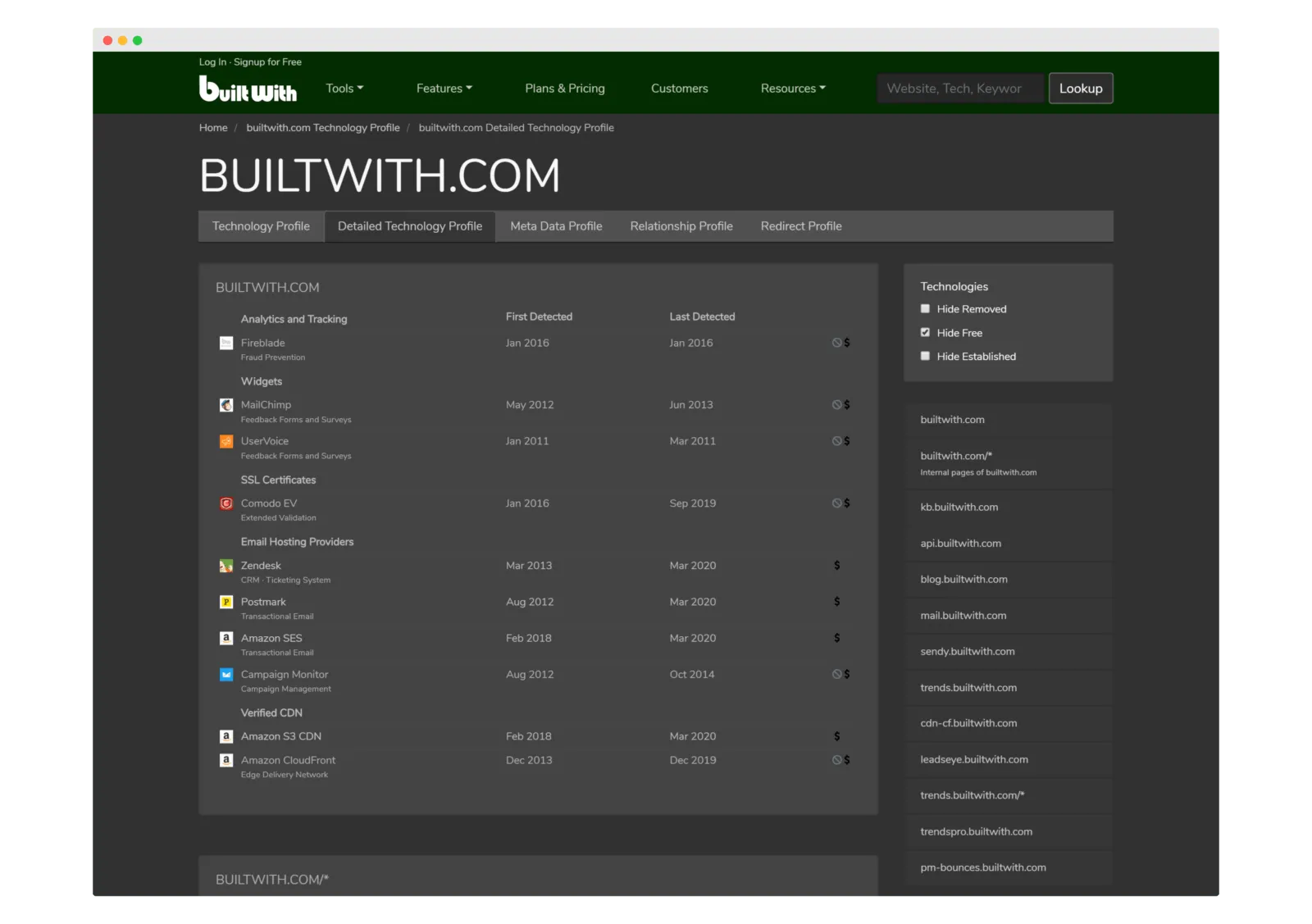Click the Zendesk icon
Image resolution: width=1312 pixels, height=924 pixels.
click(226, 566)
